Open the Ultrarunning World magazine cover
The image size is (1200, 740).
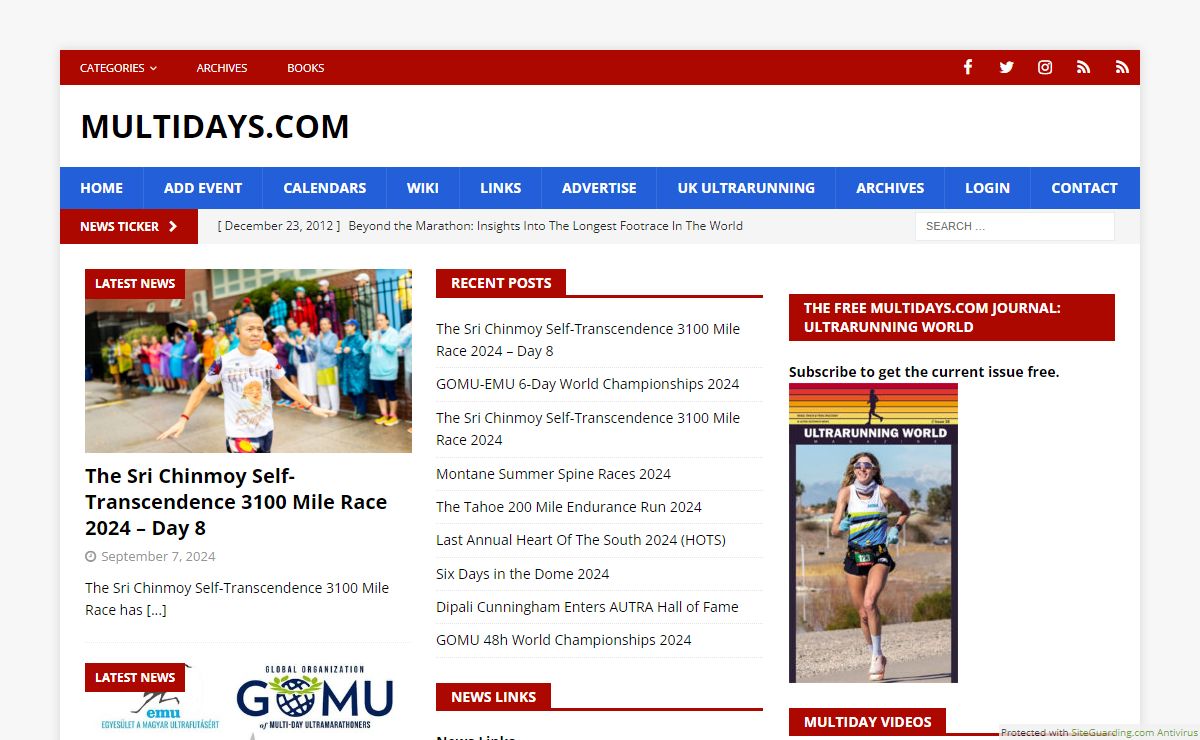[x=873, y=533]
